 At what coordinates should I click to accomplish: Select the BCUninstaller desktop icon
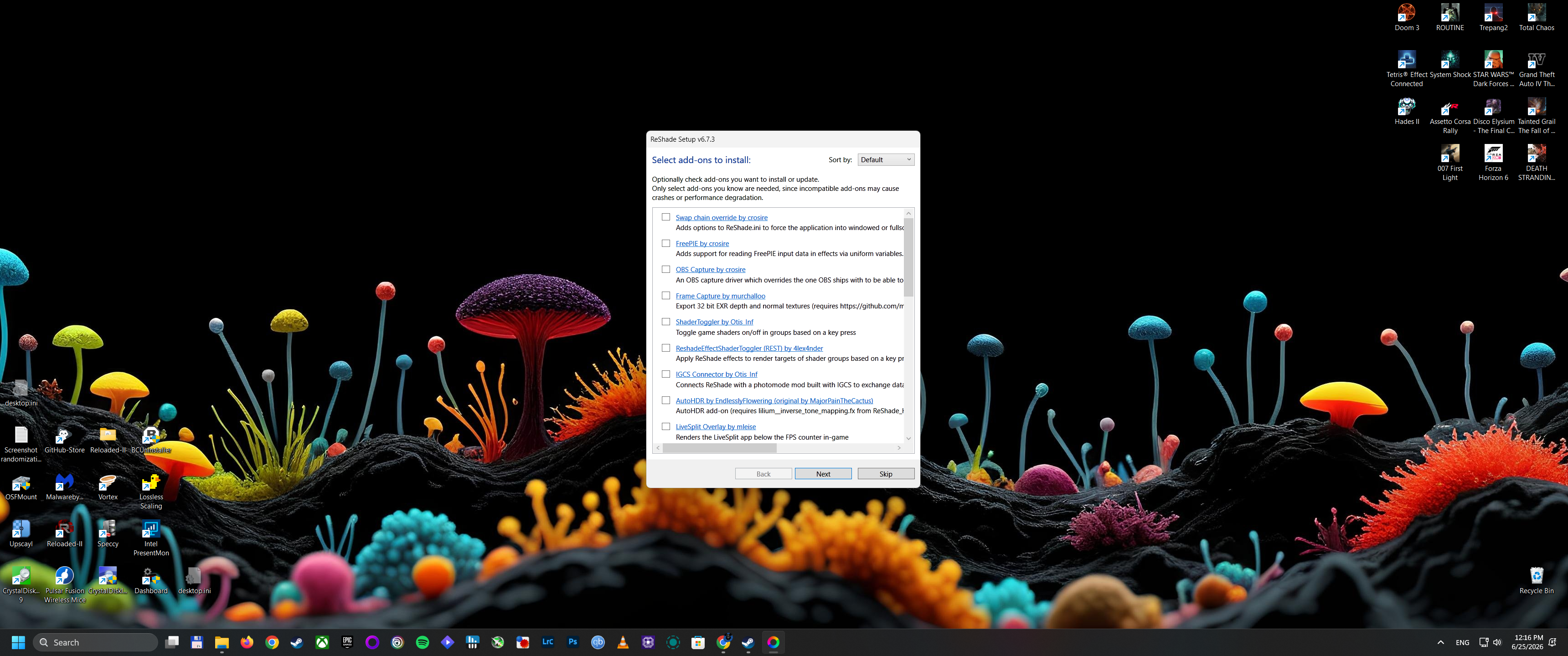click(x=151, y=440)
